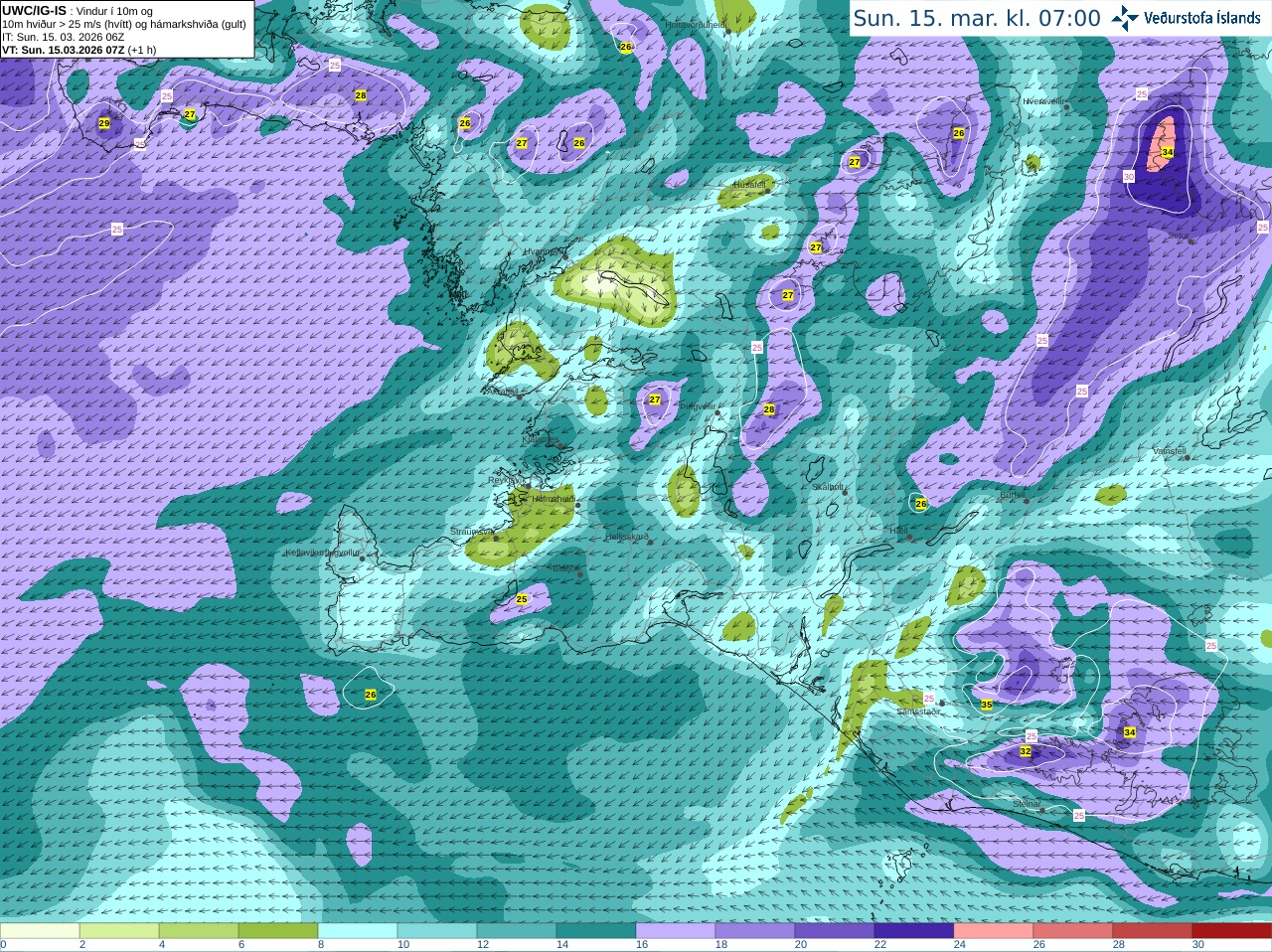This screenshot has height=952, width=1272.
Task: Click the Holtavörðuheiði station label
Action: pyautogui.click(x=695, y=24)
